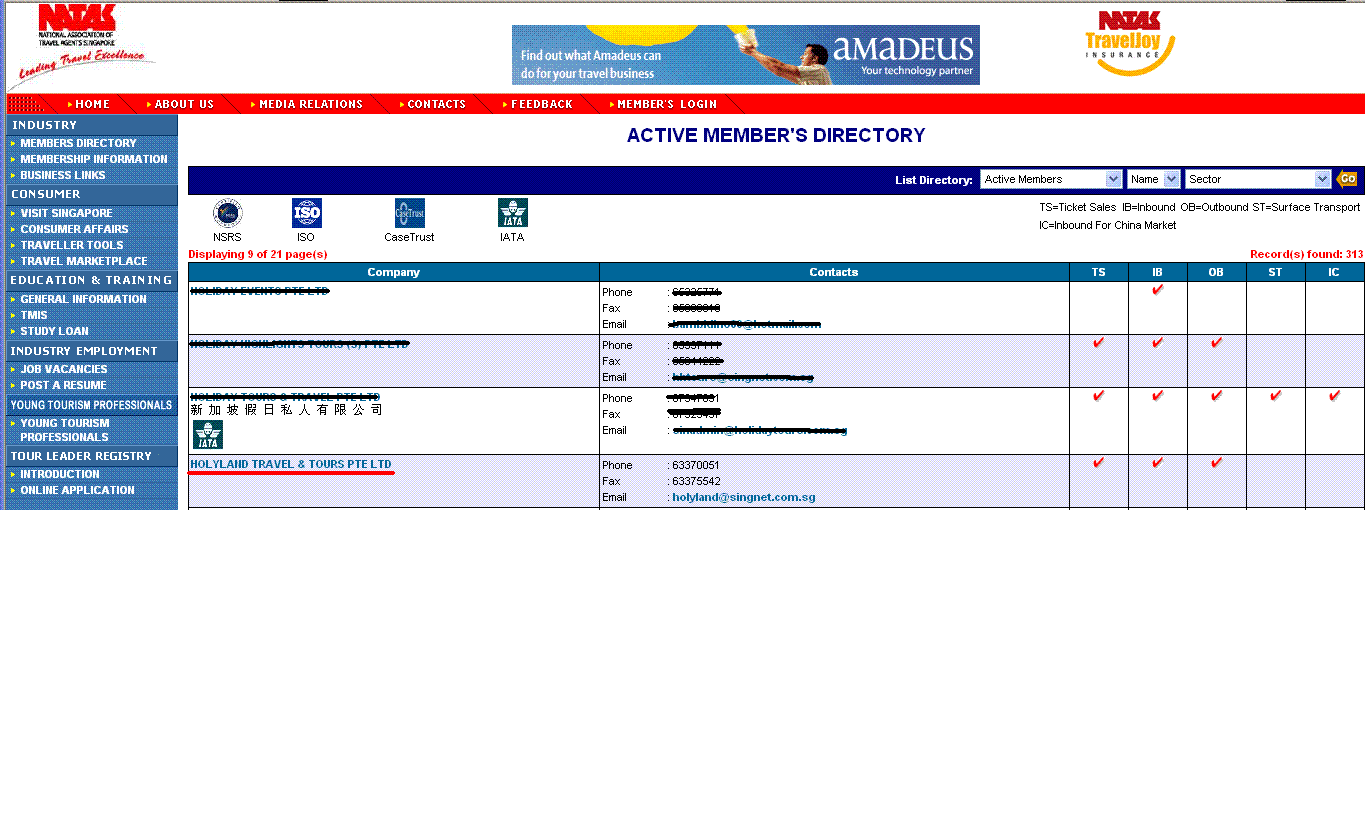Click the OB checkmark in Holyland row
This screenshot has height=832, width=1365.
tap(1217, 462)
